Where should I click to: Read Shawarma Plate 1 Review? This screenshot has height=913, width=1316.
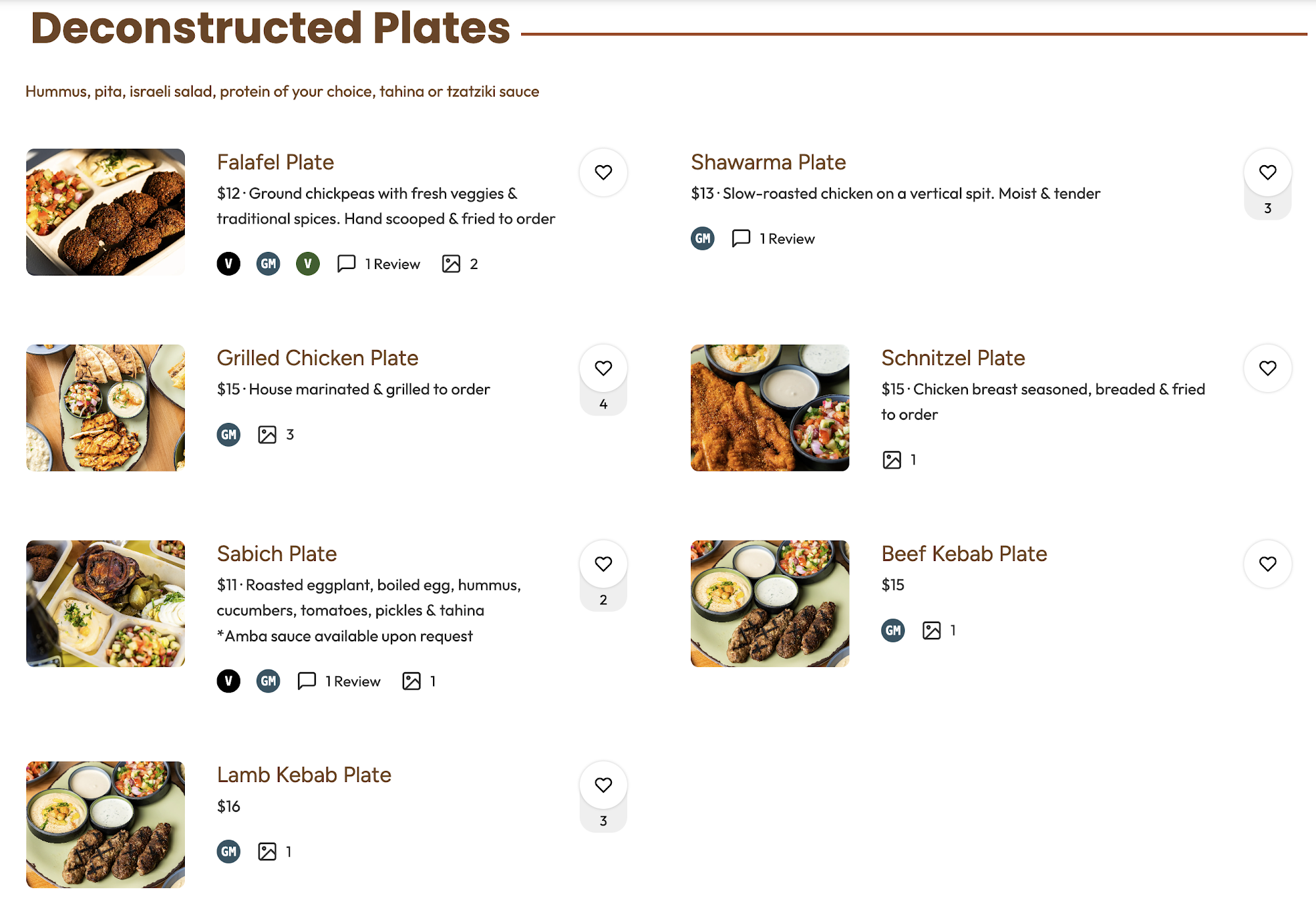click(774, 238)
